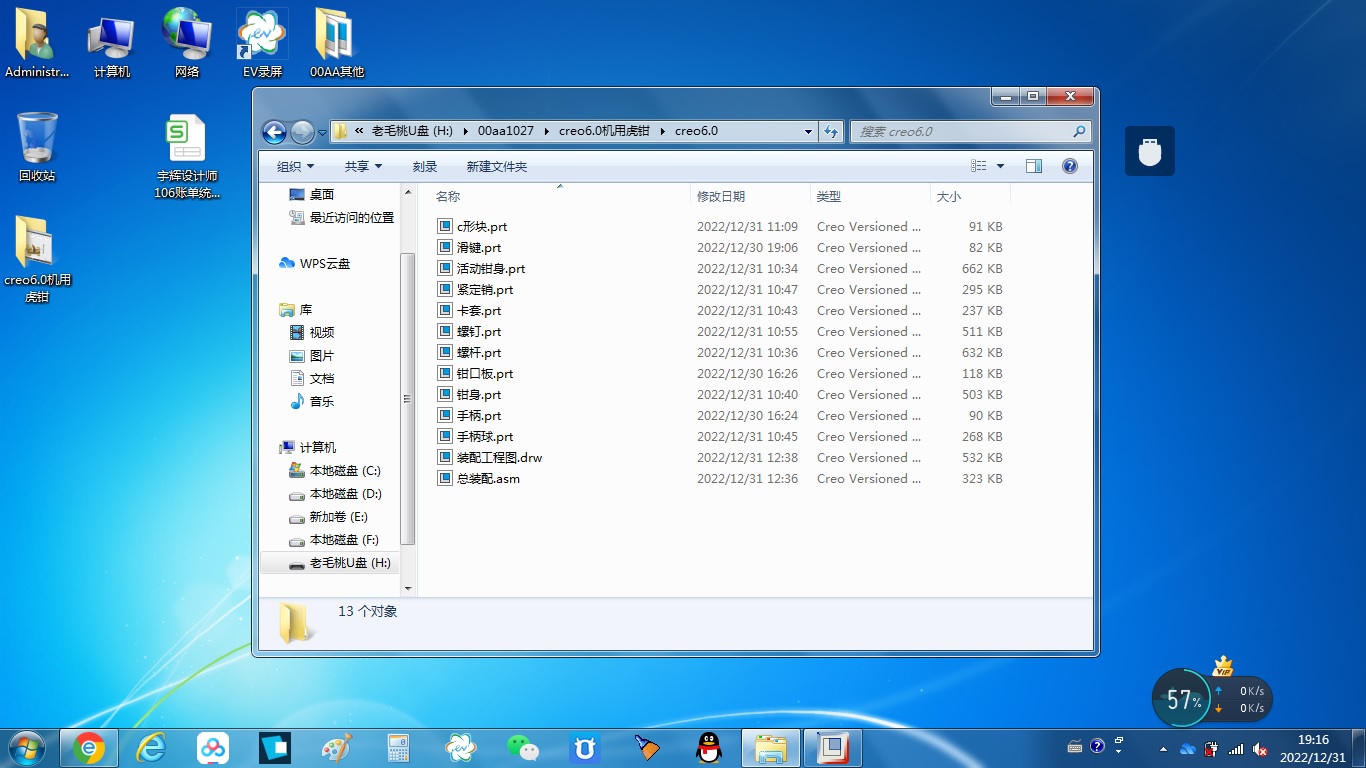Expand the arrow after the 00aa1027 breadcrumb
This screenshot has height=768, width=1366.
pyautogui.click(x=546, y=131)
